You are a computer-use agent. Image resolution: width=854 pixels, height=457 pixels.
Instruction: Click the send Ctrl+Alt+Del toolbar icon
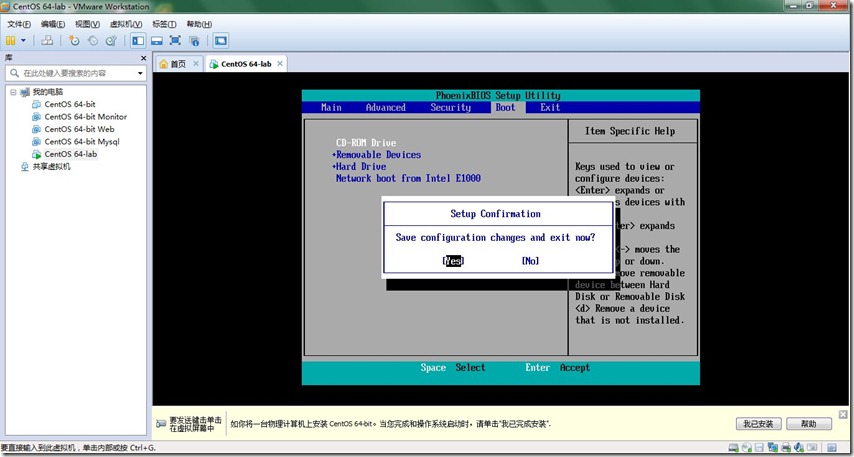(x=47, y=40)
